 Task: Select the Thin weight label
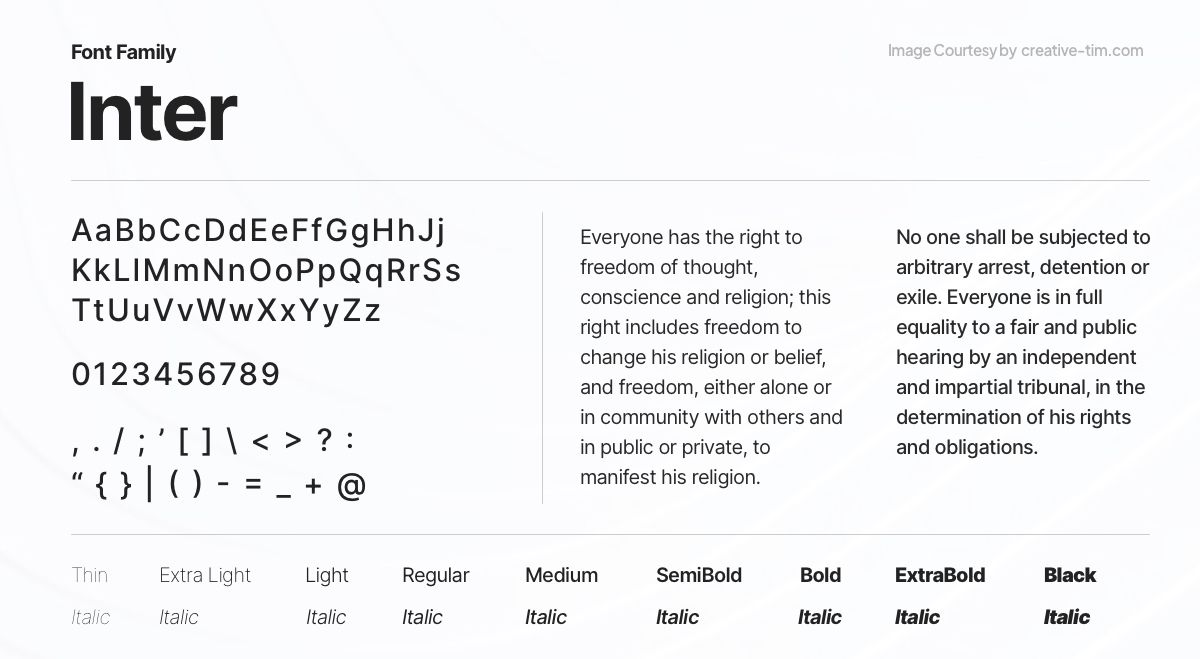click(89, 575)
